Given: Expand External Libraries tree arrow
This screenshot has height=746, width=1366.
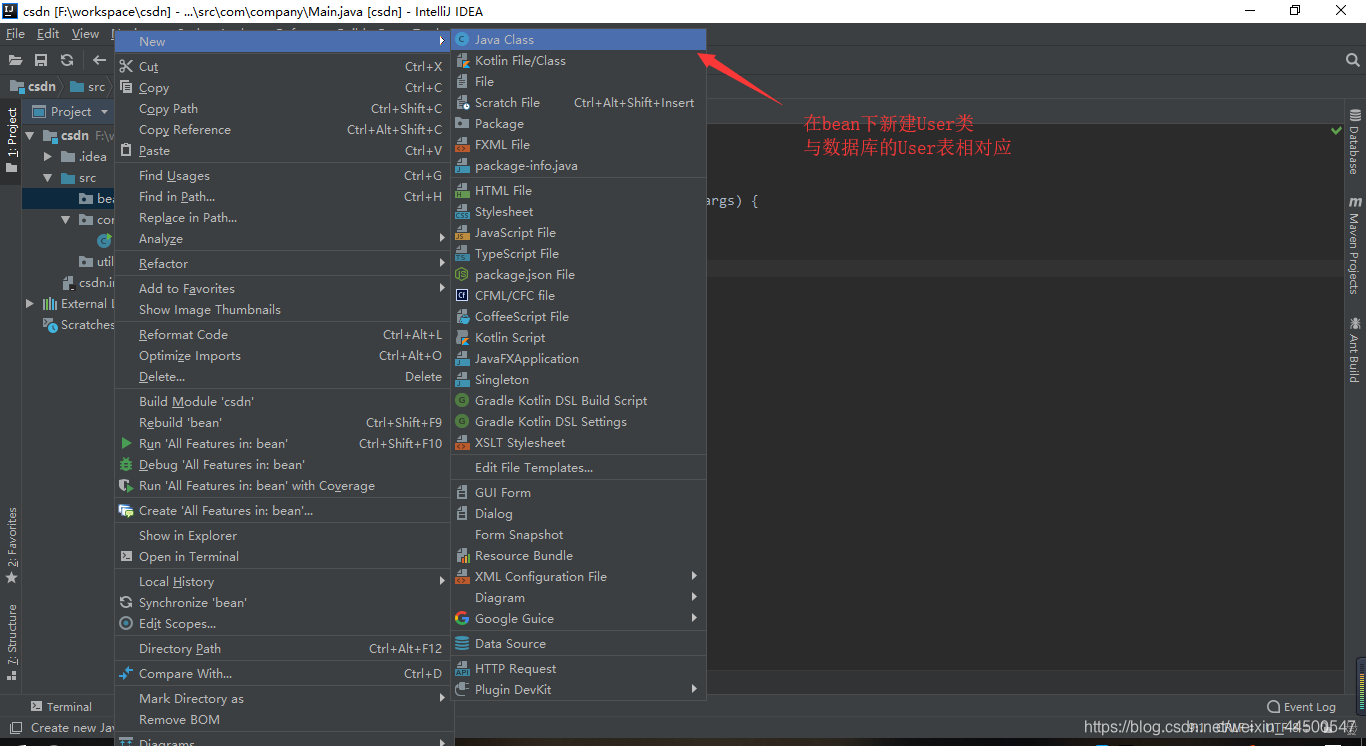Looking at the screenshot, I should (30, 303).
